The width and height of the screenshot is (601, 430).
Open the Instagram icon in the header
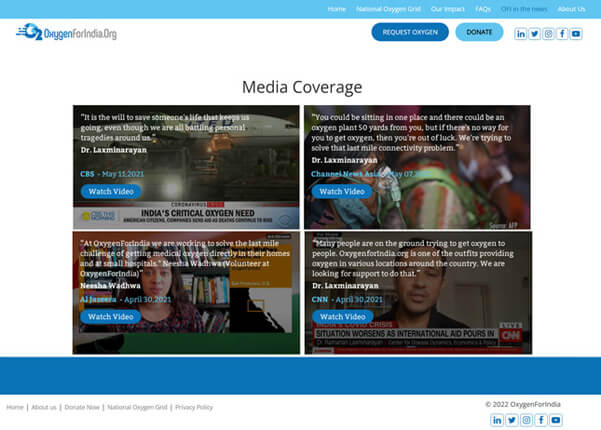(548, 33)
